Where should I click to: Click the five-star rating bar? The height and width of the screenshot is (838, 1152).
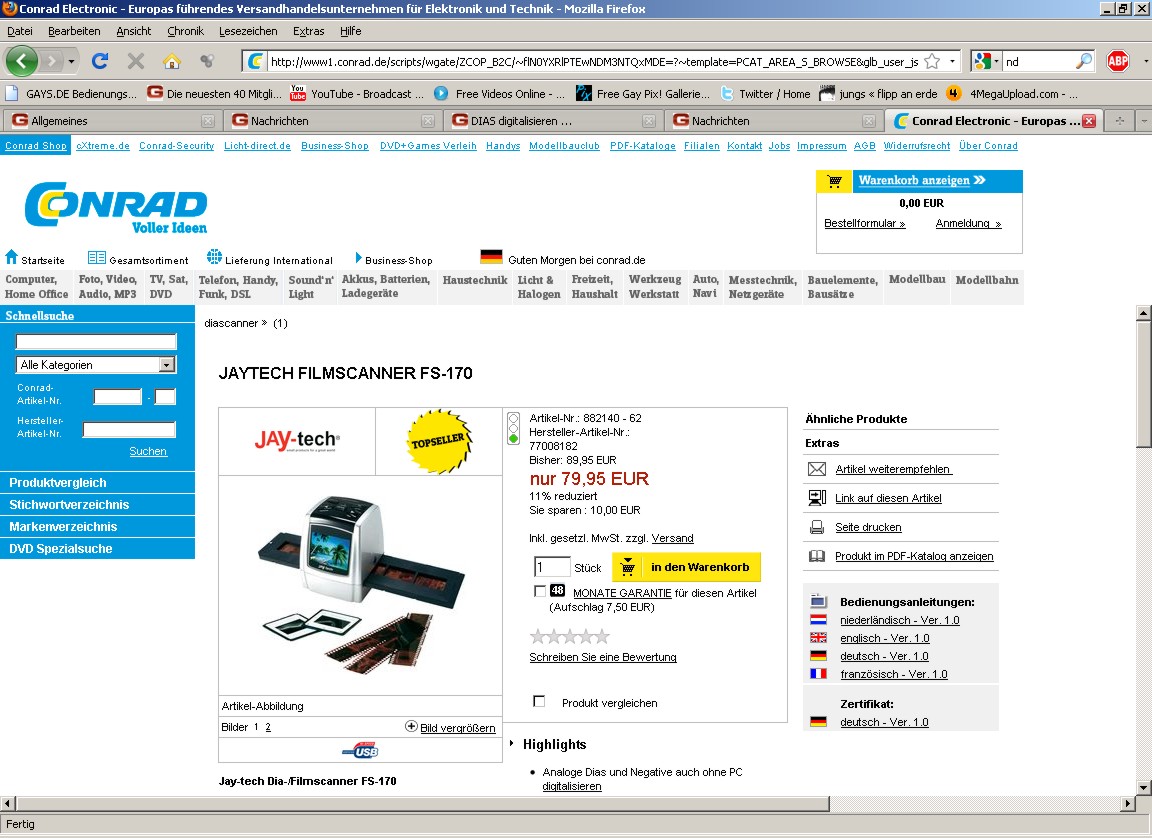[x=569, y=636]
